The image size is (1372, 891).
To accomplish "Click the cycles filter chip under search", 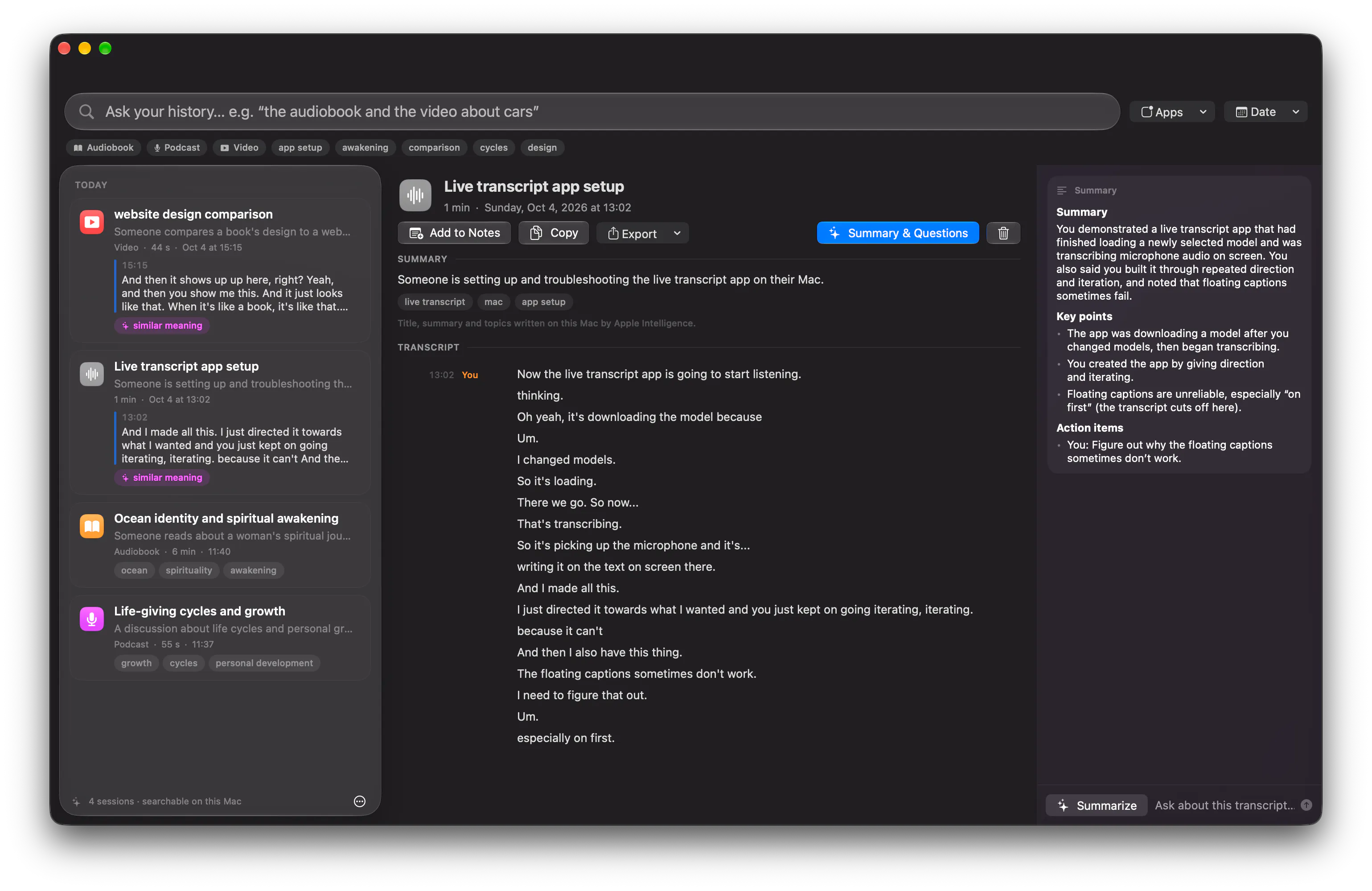I will (x=493, y=148).
